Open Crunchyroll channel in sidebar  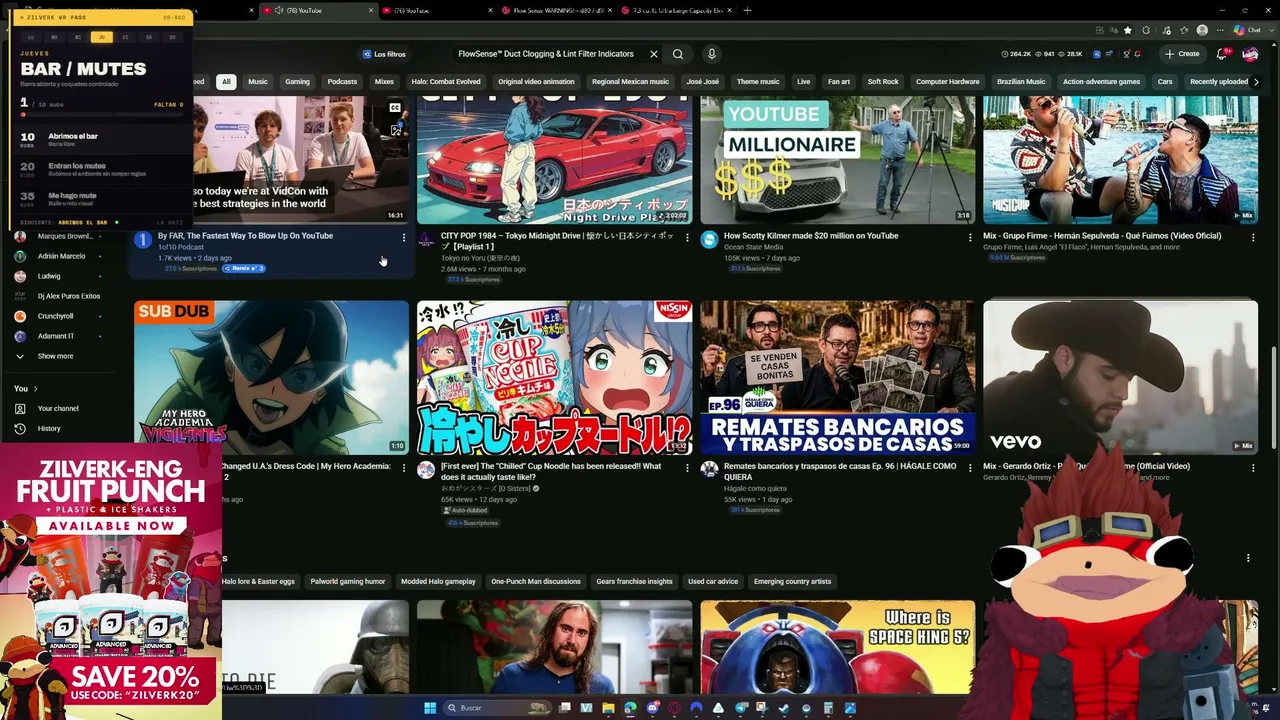coord(56,316)
